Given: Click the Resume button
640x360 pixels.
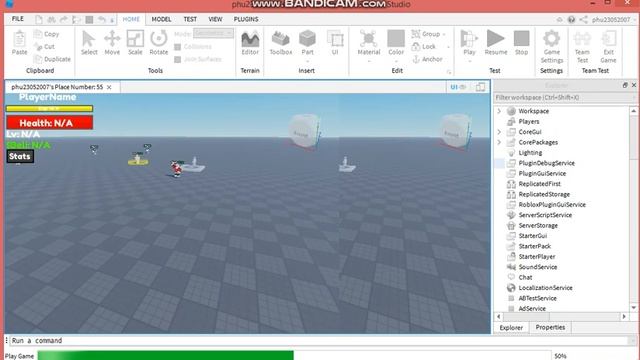Looking at the screenshot, I should pyautogui.click(x=496, y=42).
